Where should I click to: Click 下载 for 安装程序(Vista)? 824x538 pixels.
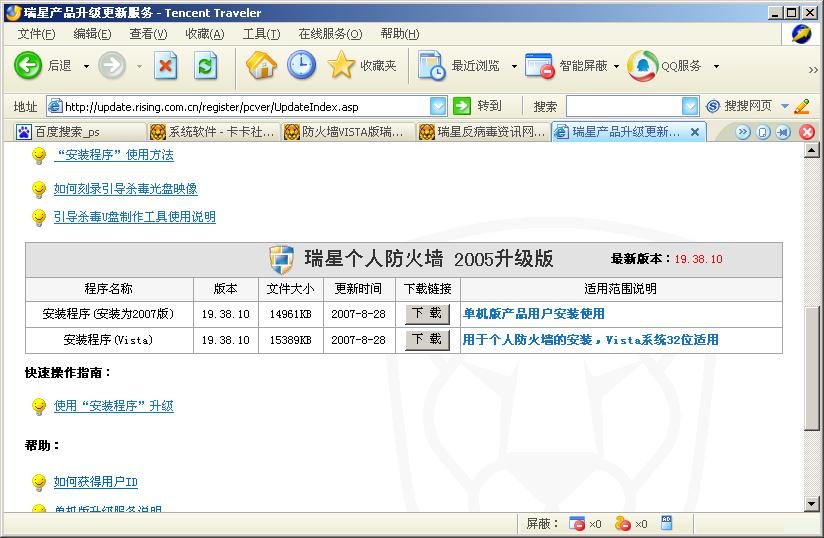coord(427,339)
